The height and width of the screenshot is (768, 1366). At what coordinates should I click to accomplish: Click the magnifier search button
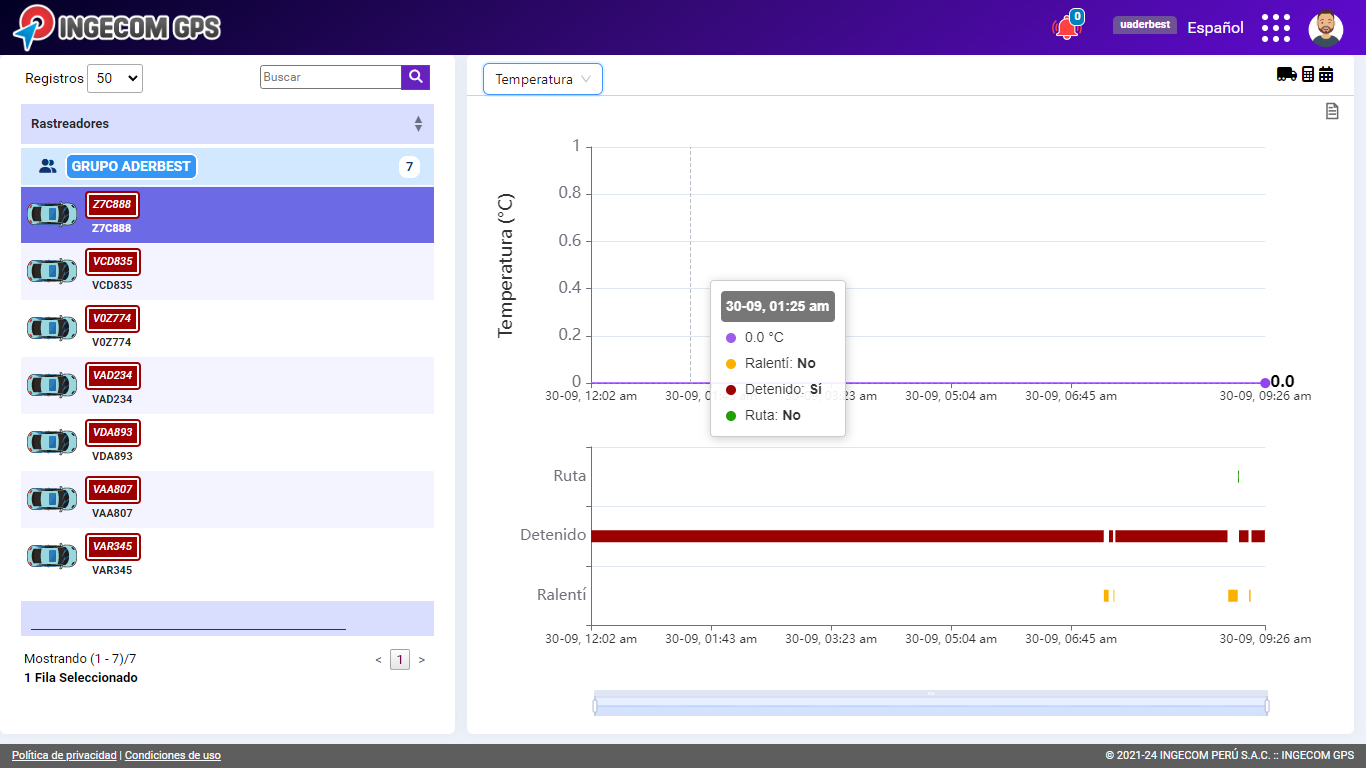coord(415,77)
